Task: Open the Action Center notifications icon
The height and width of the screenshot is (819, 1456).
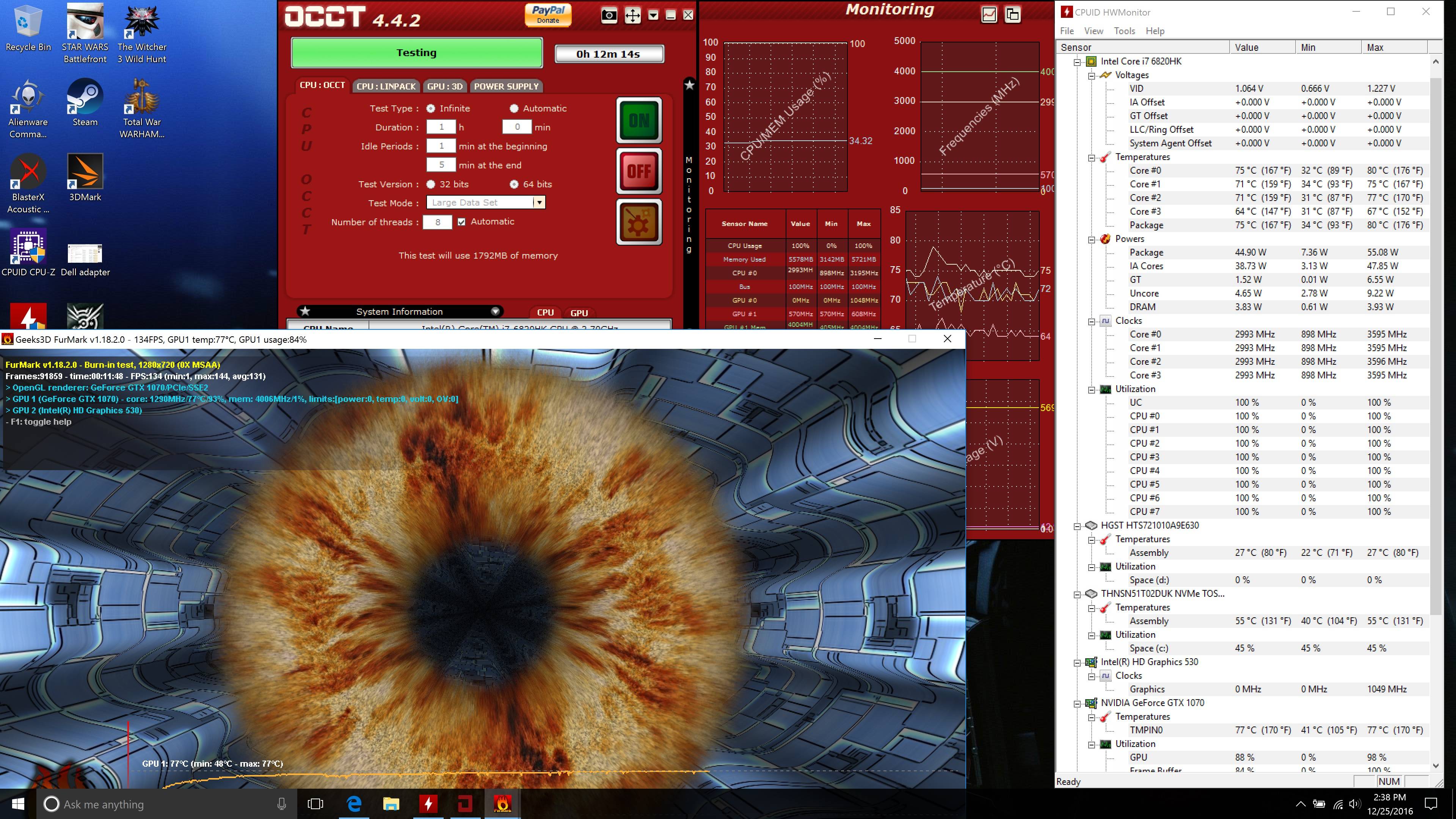Action: (1431, 804)
